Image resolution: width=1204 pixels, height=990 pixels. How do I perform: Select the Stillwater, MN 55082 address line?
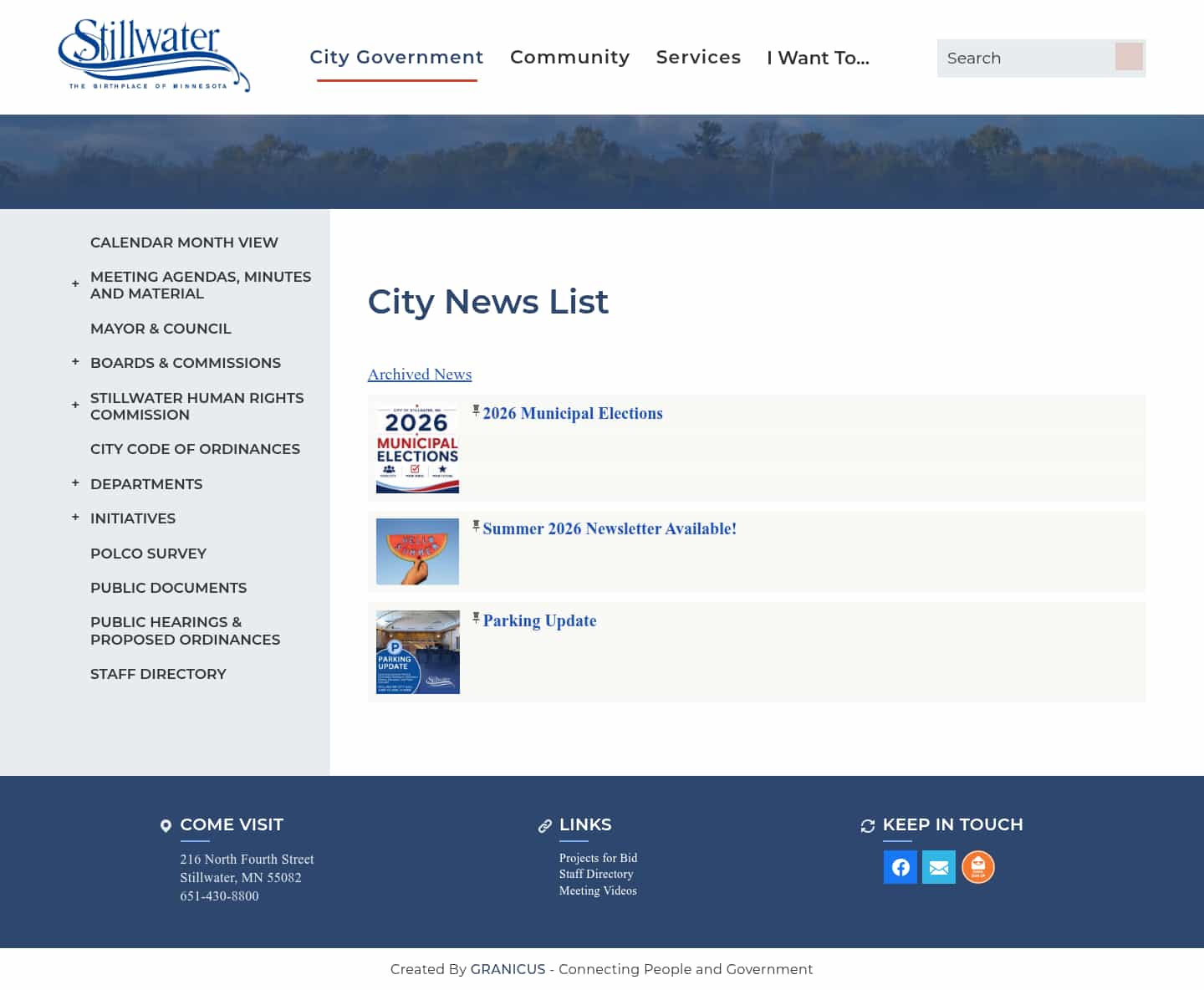241,877
